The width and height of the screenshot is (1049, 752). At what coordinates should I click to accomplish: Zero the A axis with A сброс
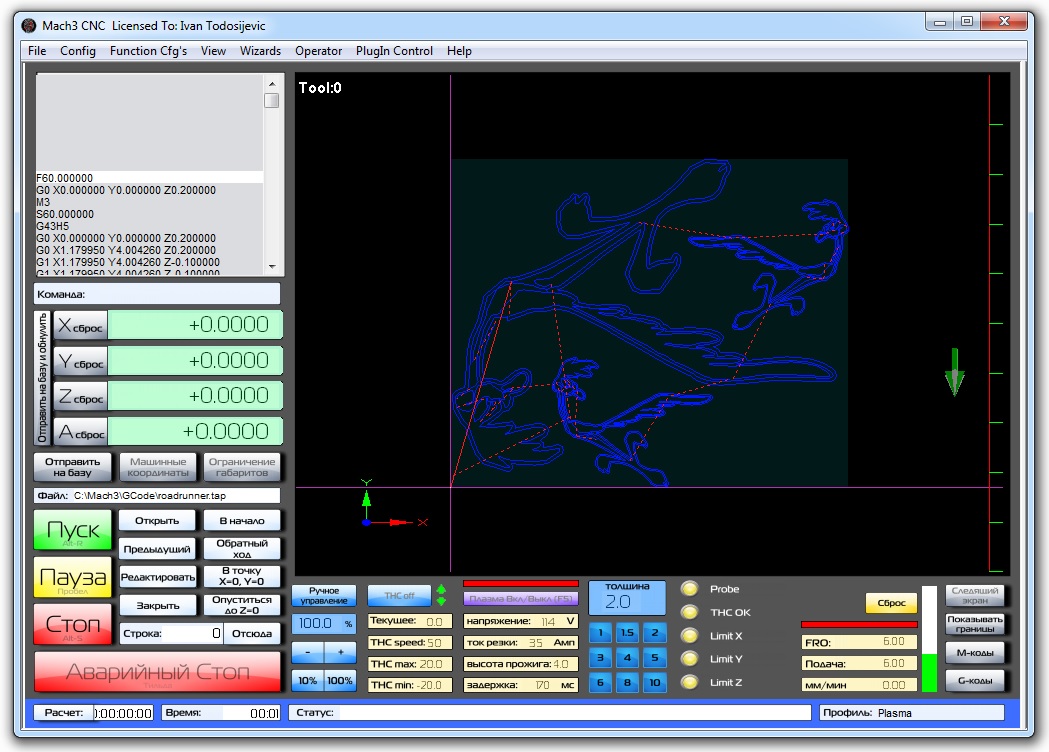click(x=80, y=432)
